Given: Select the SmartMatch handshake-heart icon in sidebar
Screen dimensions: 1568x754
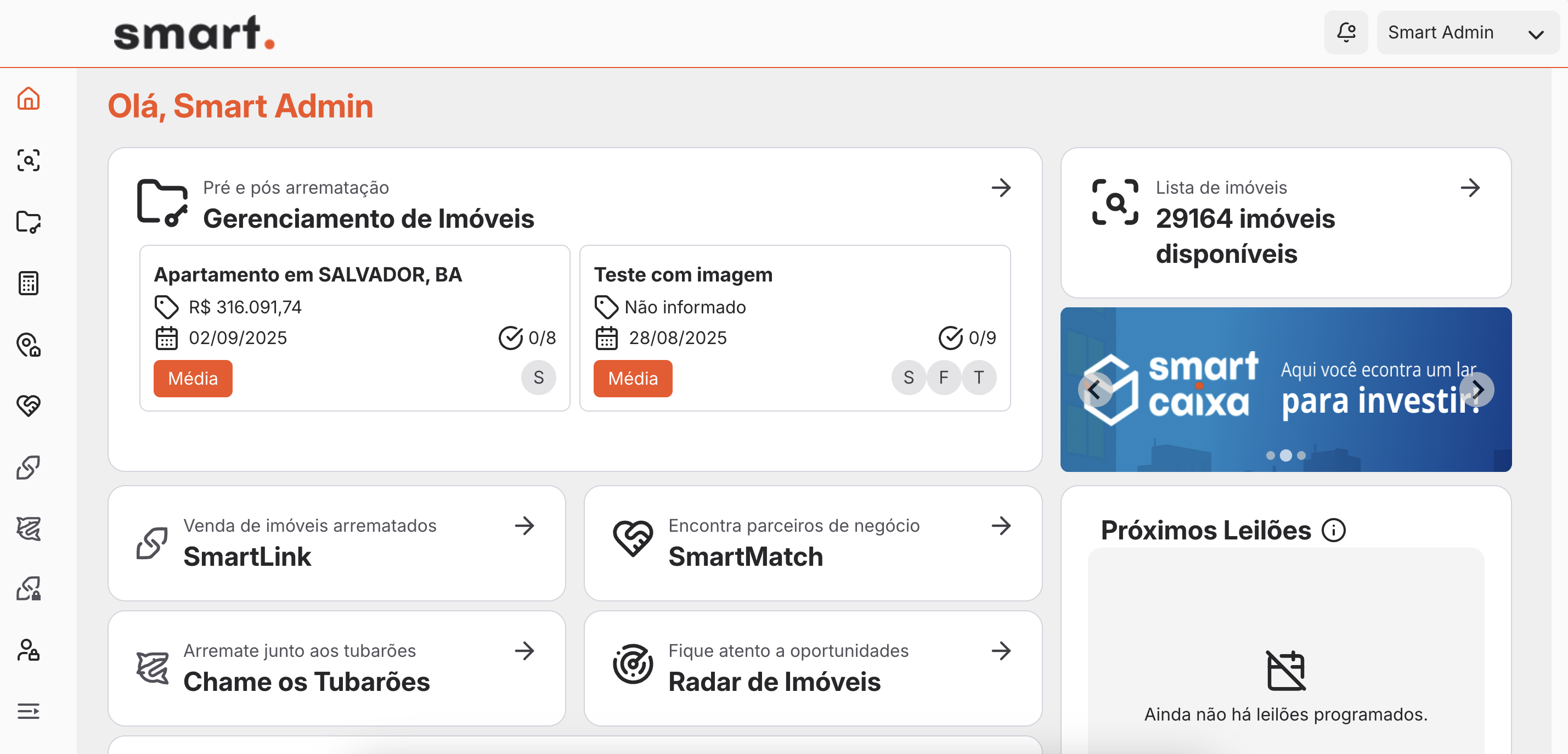Looking at the screenshot, I should point(28,406).
